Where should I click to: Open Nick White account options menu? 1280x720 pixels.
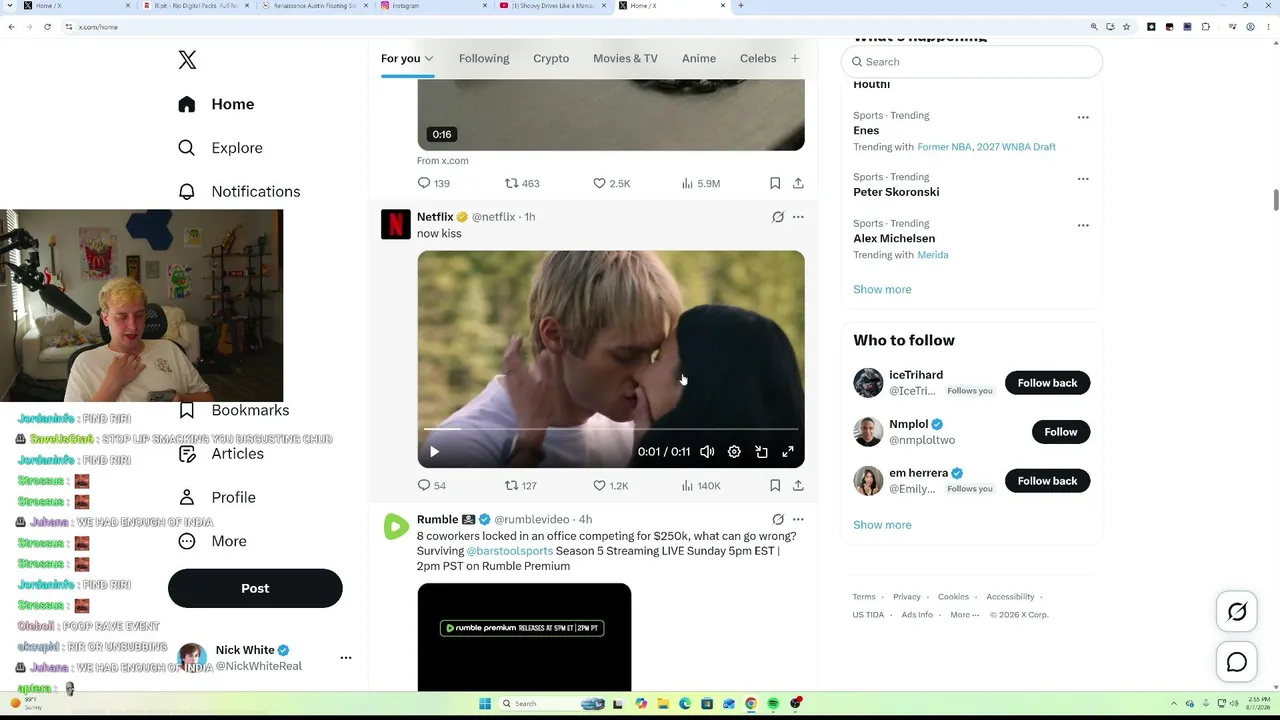[x=346, y=658]
